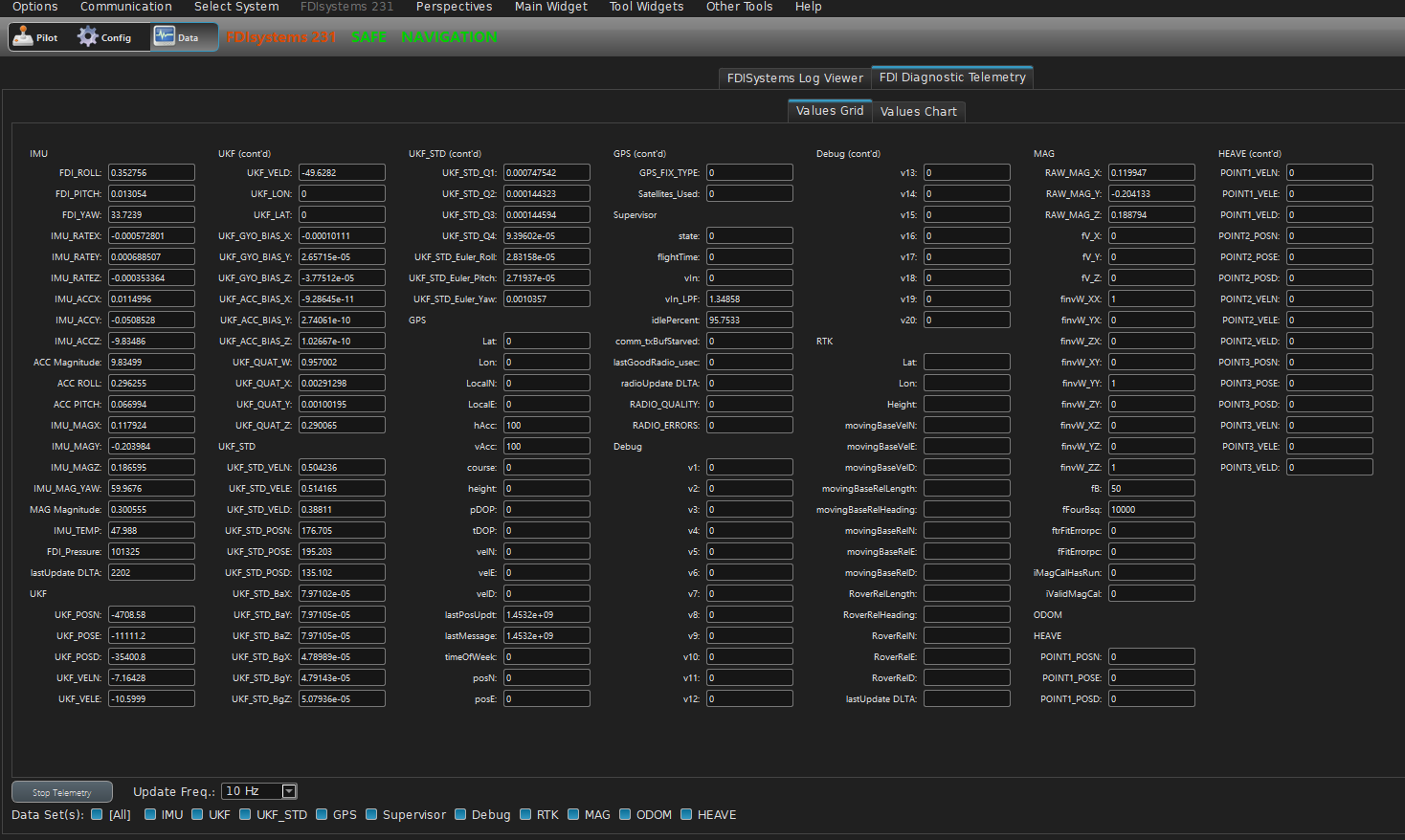Click the Debug v13 value field
Screen dimensions: 1405x840
click(967, 173)
